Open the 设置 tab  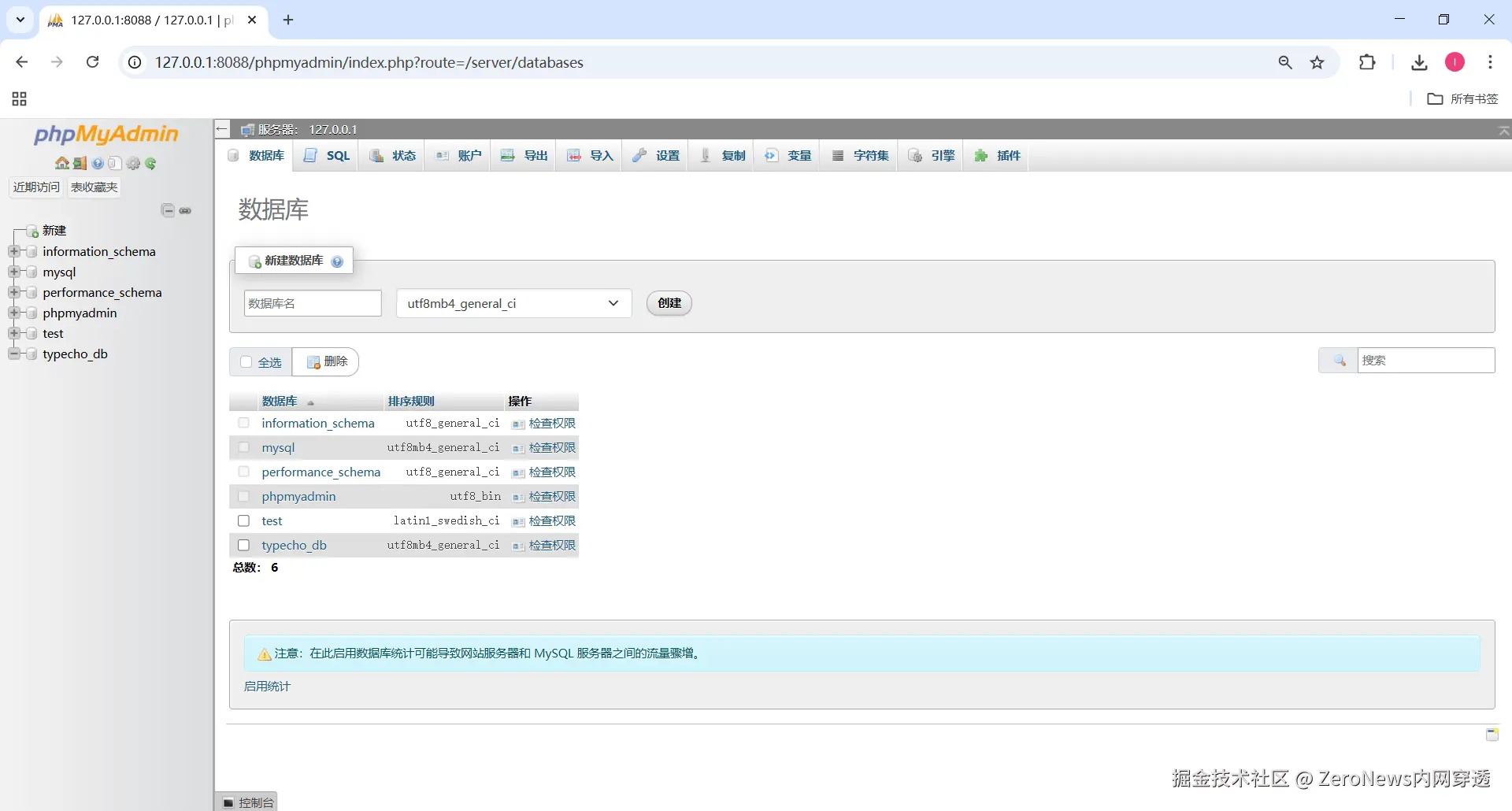point(656,156)
